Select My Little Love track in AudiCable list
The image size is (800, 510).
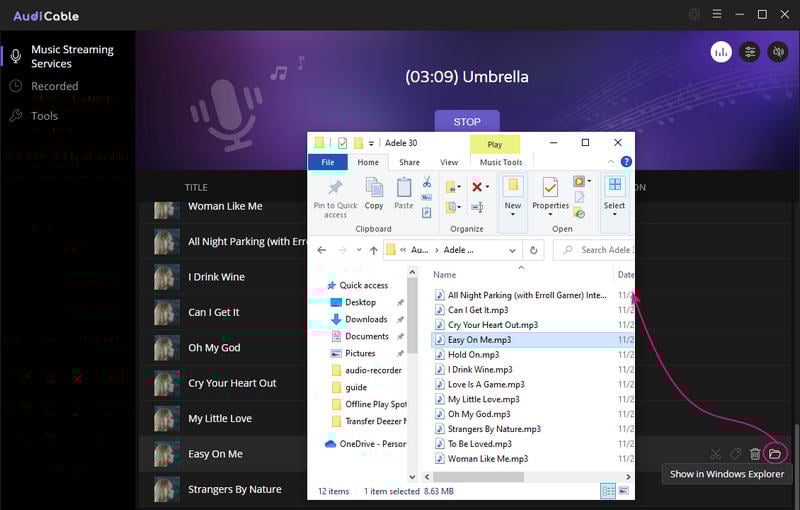click(220, 419)
